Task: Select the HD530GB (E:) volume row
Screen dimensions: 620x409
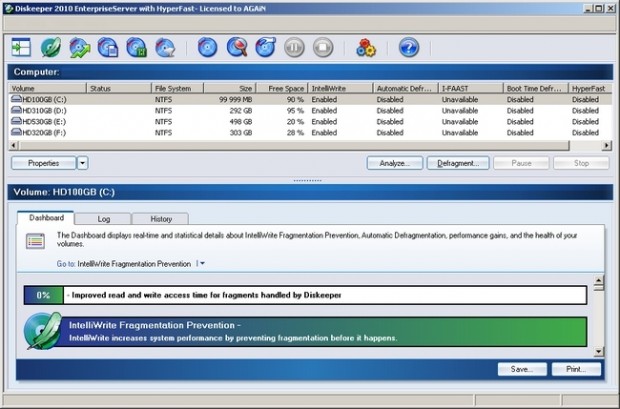Action: pos(310,121)
